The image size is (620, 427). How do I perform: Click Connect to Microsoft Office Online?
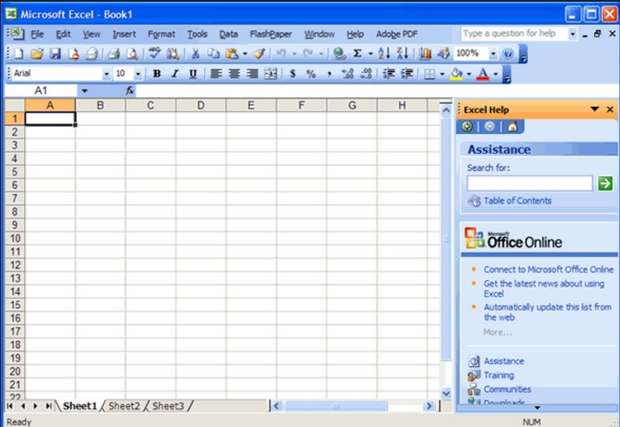click(548, 270)
